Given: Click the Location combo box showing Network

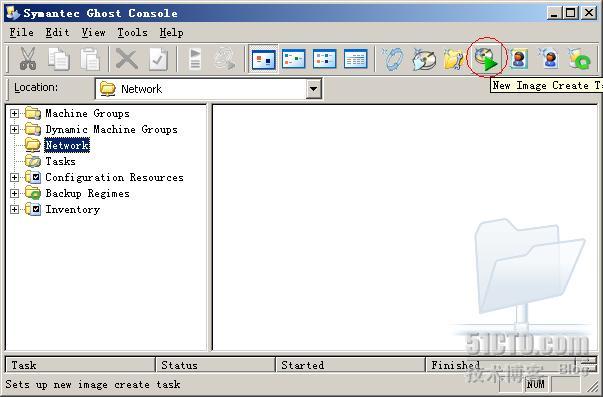Looking at the screenshot, I should (208, 89).
